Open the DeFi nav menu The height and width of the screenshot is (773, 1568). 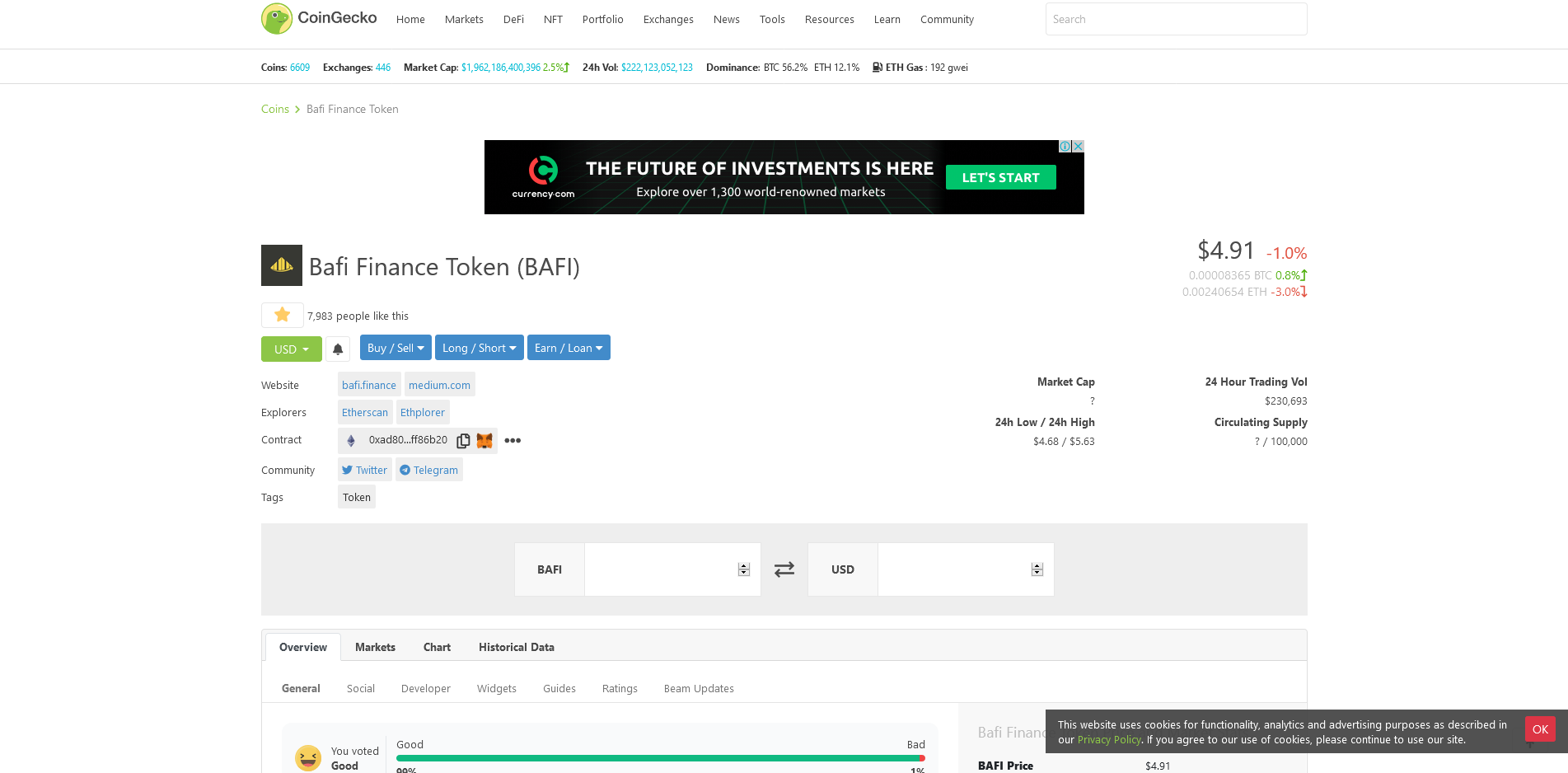513,19
